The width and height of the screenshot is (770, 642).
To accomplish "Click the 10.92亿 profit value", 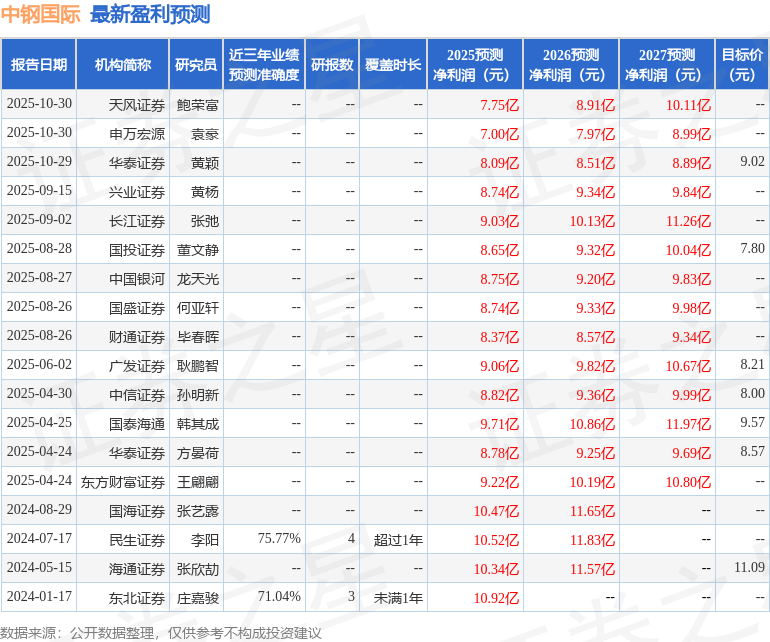I will coord(496,597).
